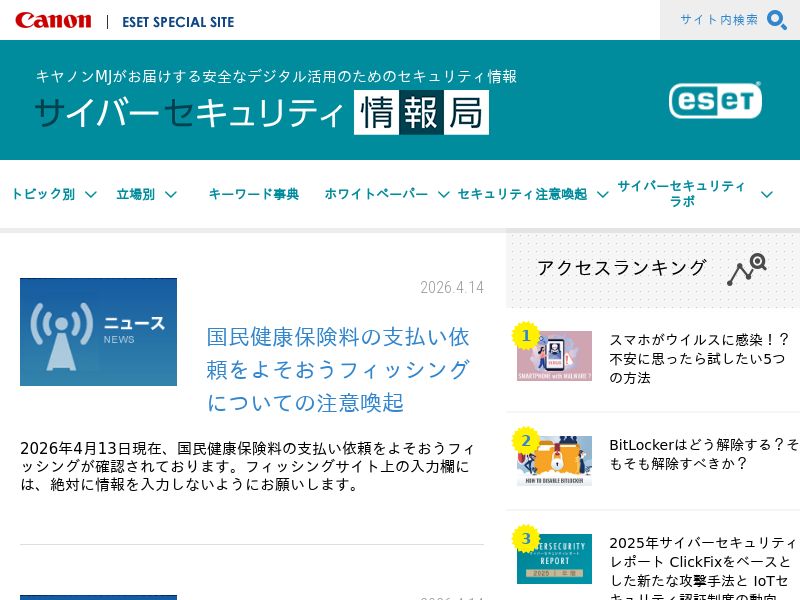Open the ニュース antenna thumbnail image

point(98,332)
